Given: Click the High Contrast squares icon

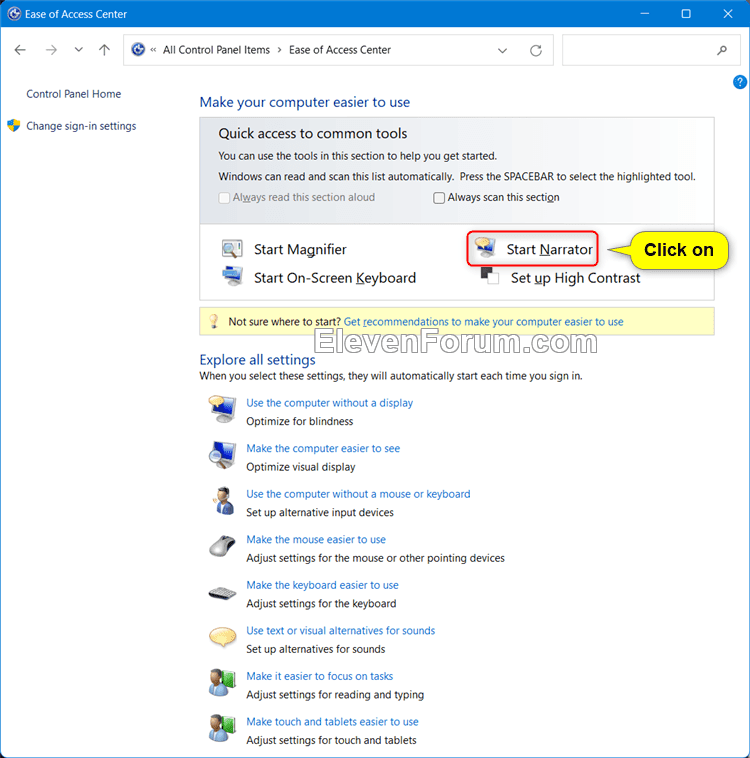Looking at the screenshot, I should click(x=489, y=276).
